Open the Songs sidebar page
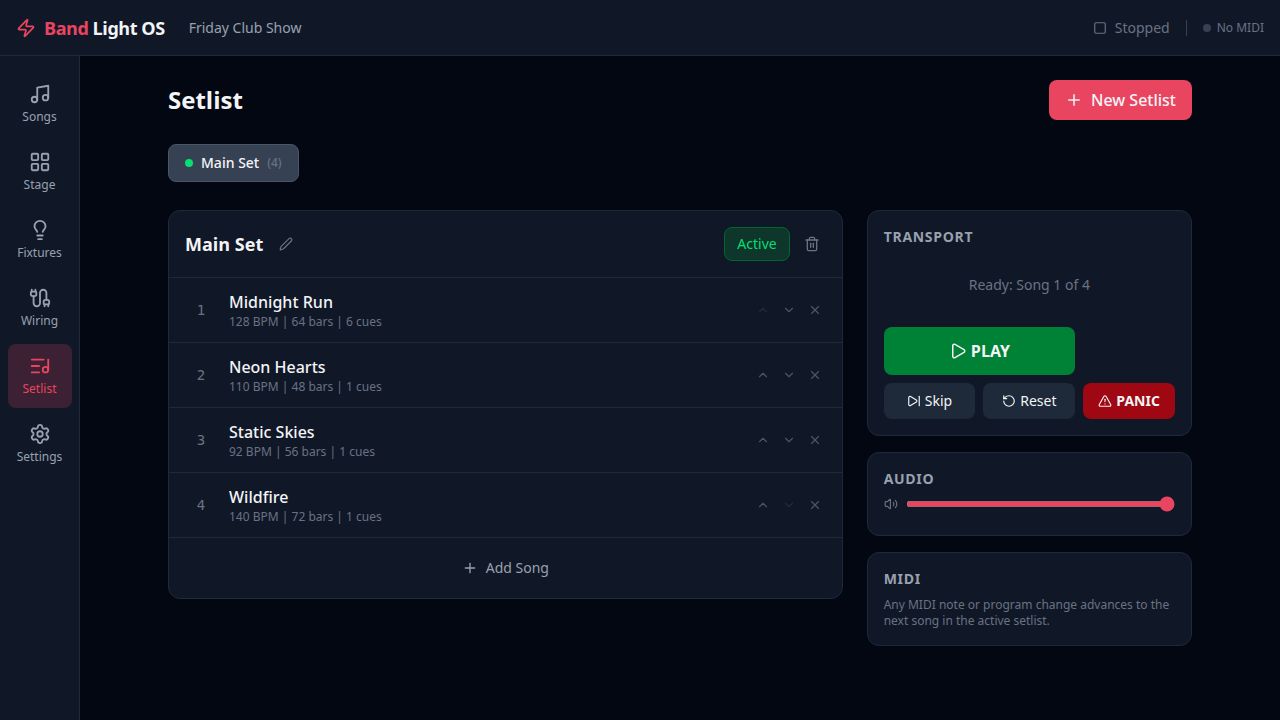 point(40,104)
